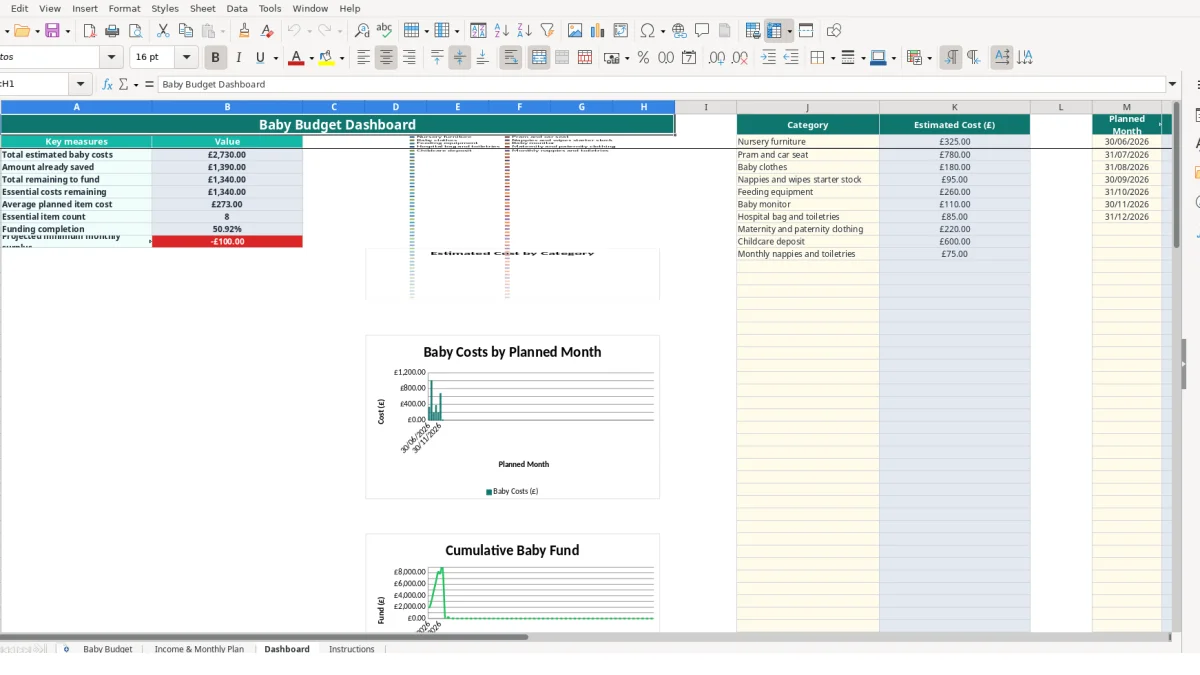Expand the formula bar

coord(1172,85)
